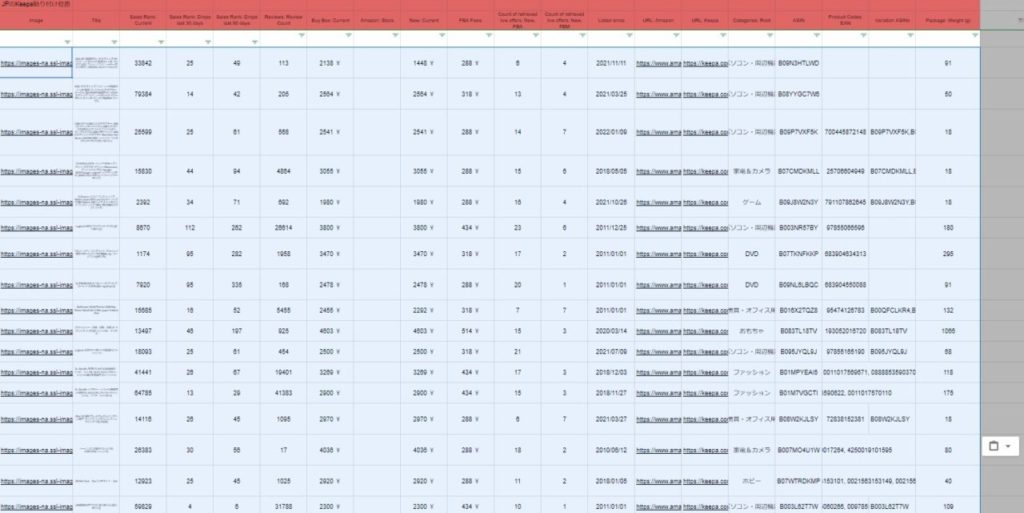Open filter for live offers New FBM column

583,35
